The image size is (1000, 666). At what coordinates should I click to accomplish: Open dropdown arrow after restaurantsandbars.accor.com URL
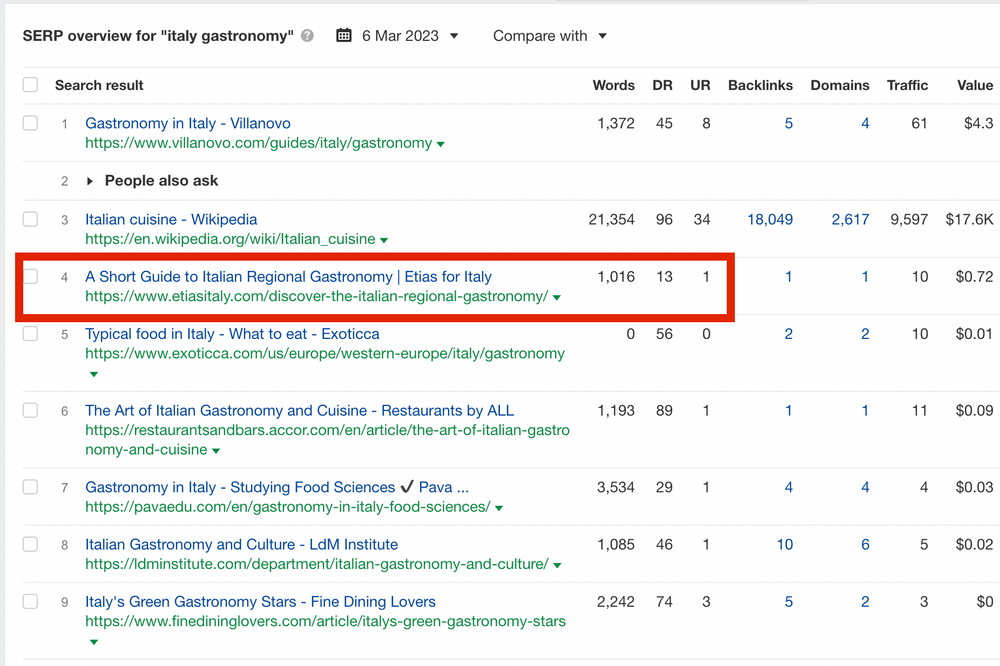point(216,451)
